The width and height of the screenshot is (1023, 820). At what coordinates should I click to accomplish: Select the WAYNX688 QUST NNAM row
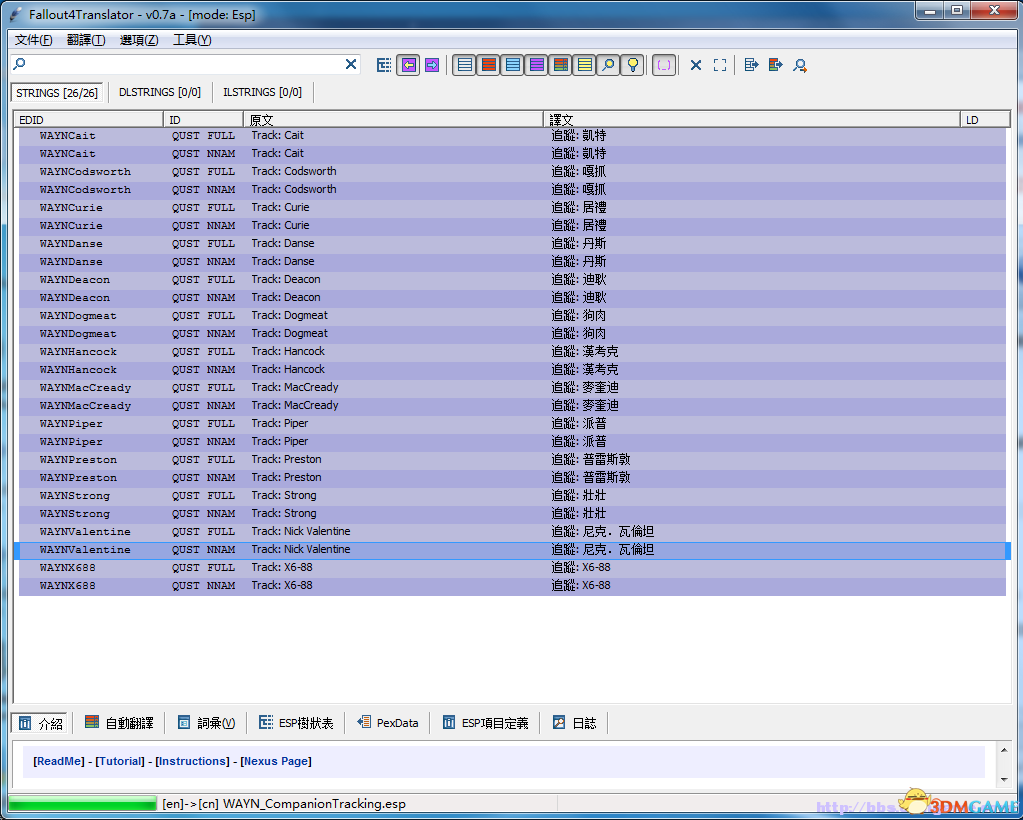pos(512,586)
